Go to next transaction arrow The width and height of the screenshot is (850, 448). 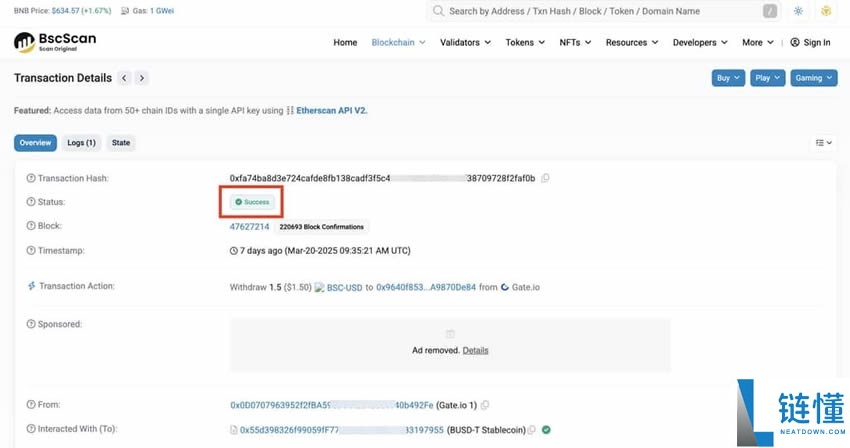click(141, 78)
